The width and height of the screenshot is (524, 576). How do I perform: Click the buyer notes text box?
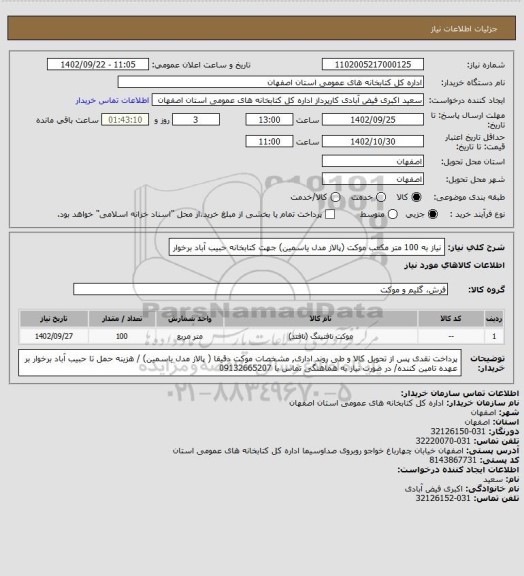tap(240, 363)
